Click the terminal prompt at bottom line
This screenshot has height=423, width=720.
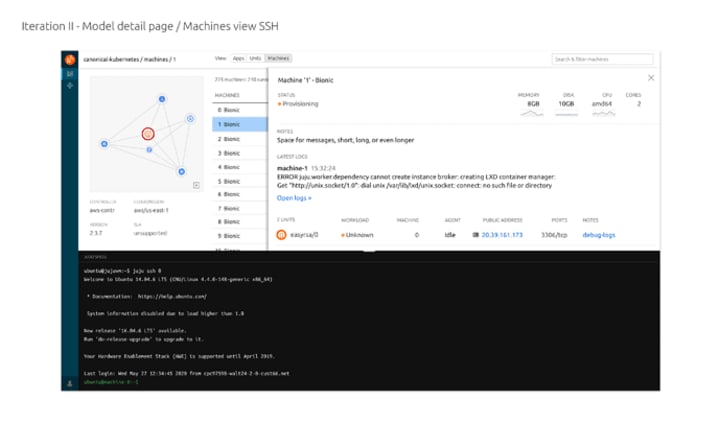tap(111, 382)
